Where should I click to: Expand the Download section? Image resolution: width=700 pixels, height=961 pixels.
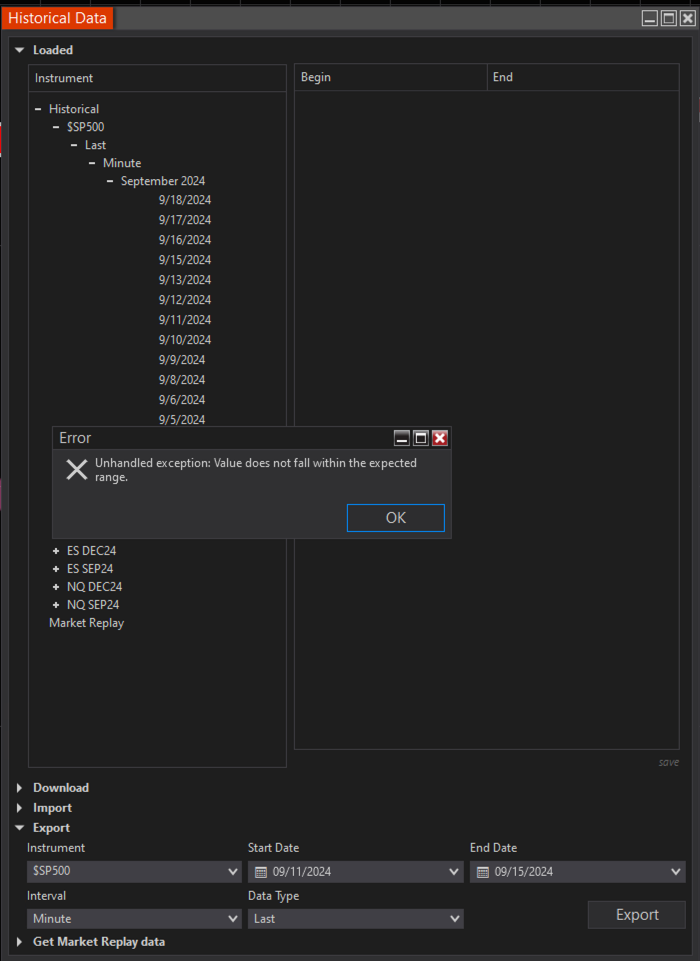coord(20,788)
